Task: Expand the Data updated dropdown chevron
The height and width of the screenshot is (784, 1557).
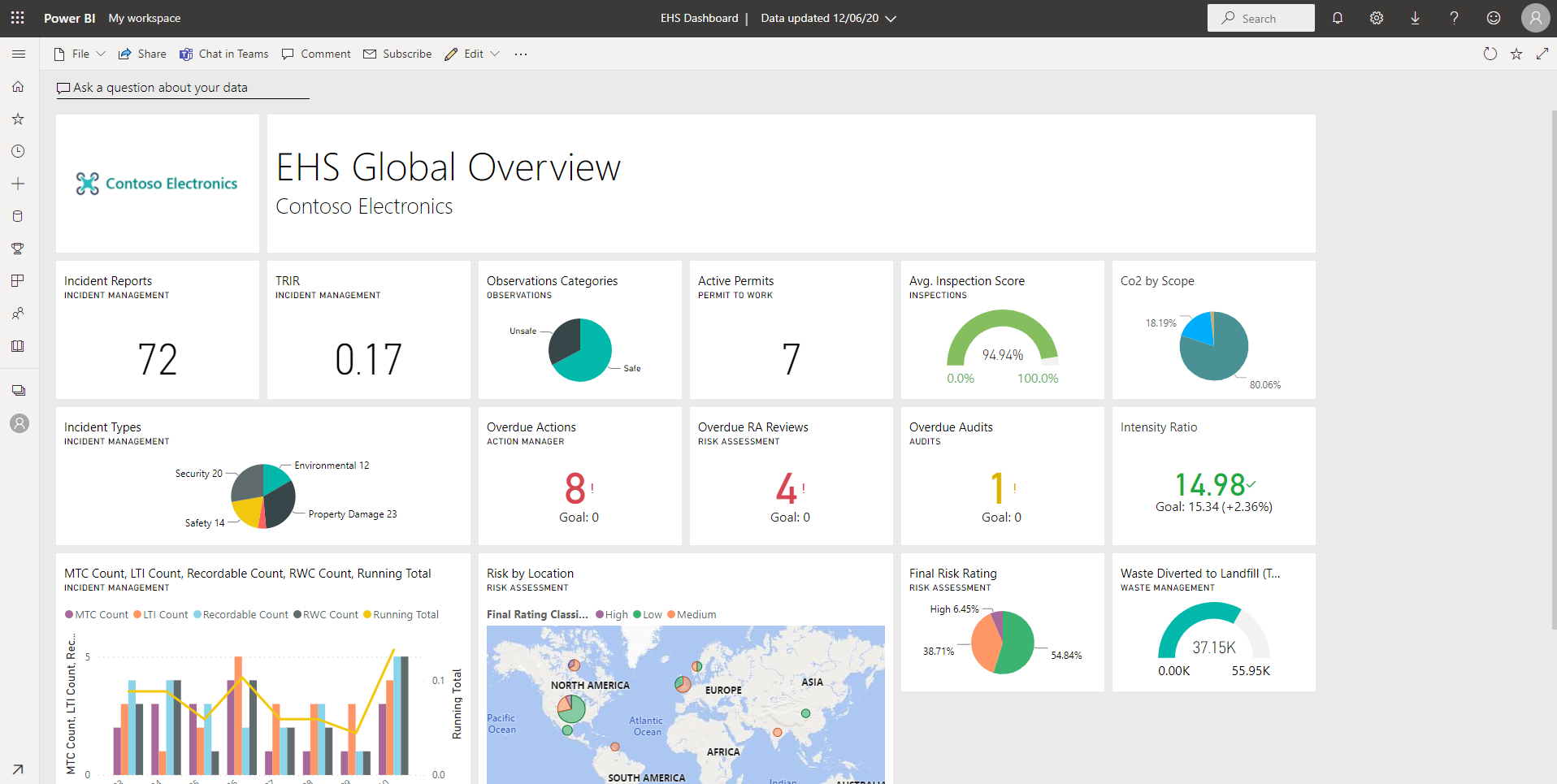Action: [891, 19]
